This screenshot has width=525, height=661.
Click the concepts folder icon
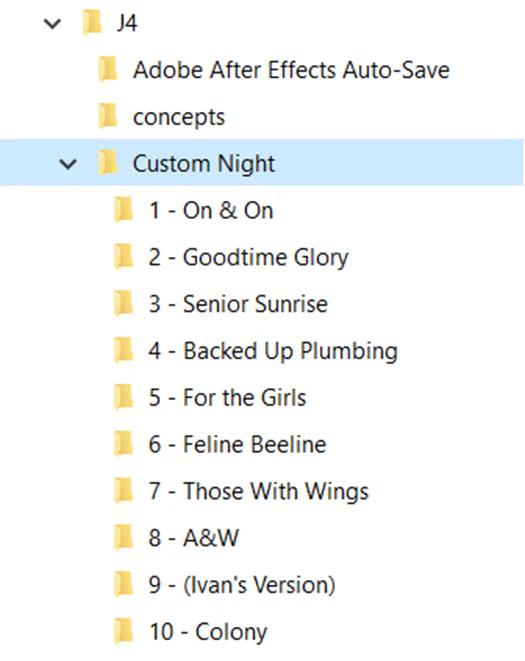(x=108, y=116)
